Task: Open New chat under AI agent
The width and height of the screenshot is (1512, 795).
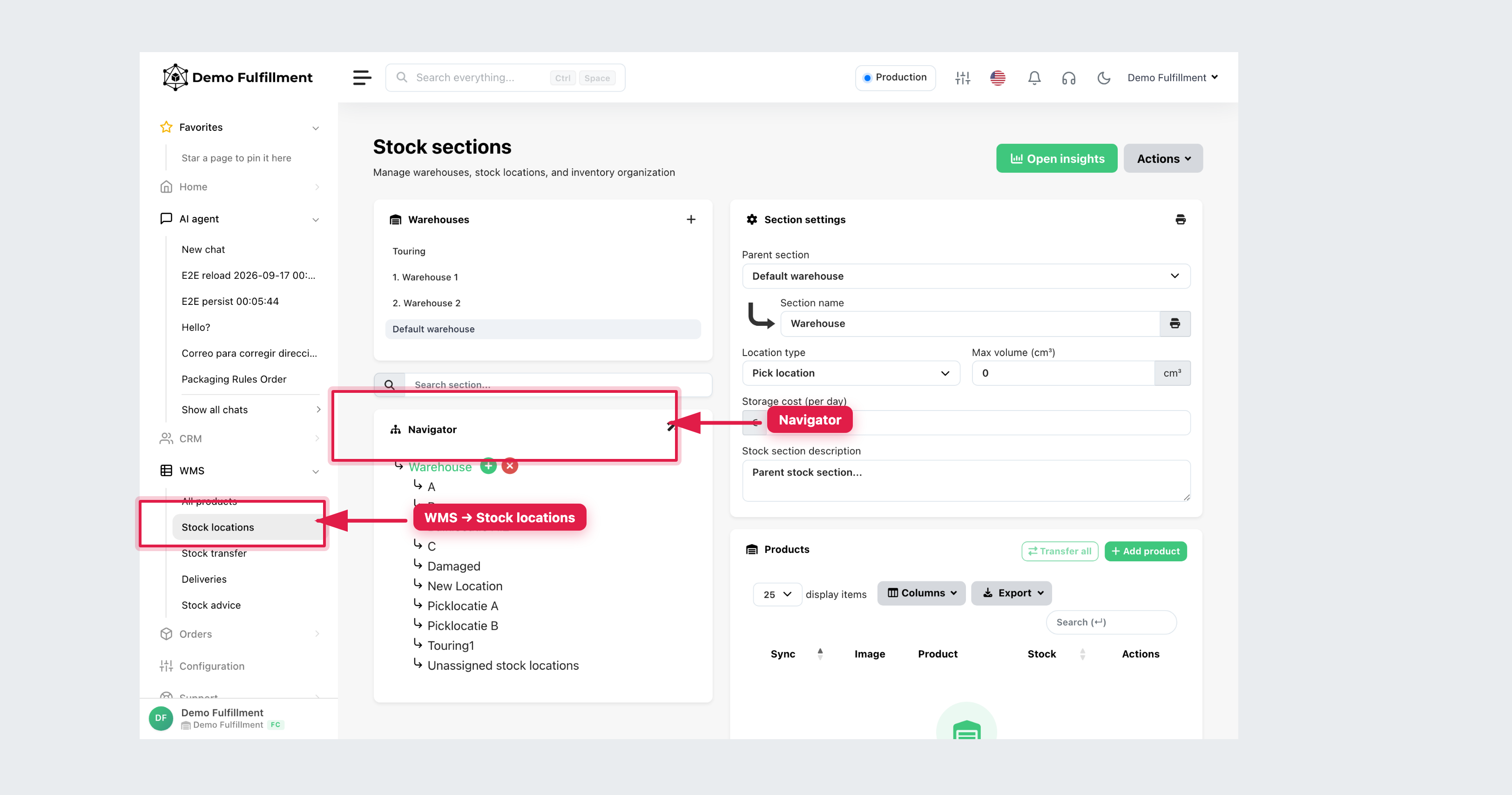Action: click(203, 249)
